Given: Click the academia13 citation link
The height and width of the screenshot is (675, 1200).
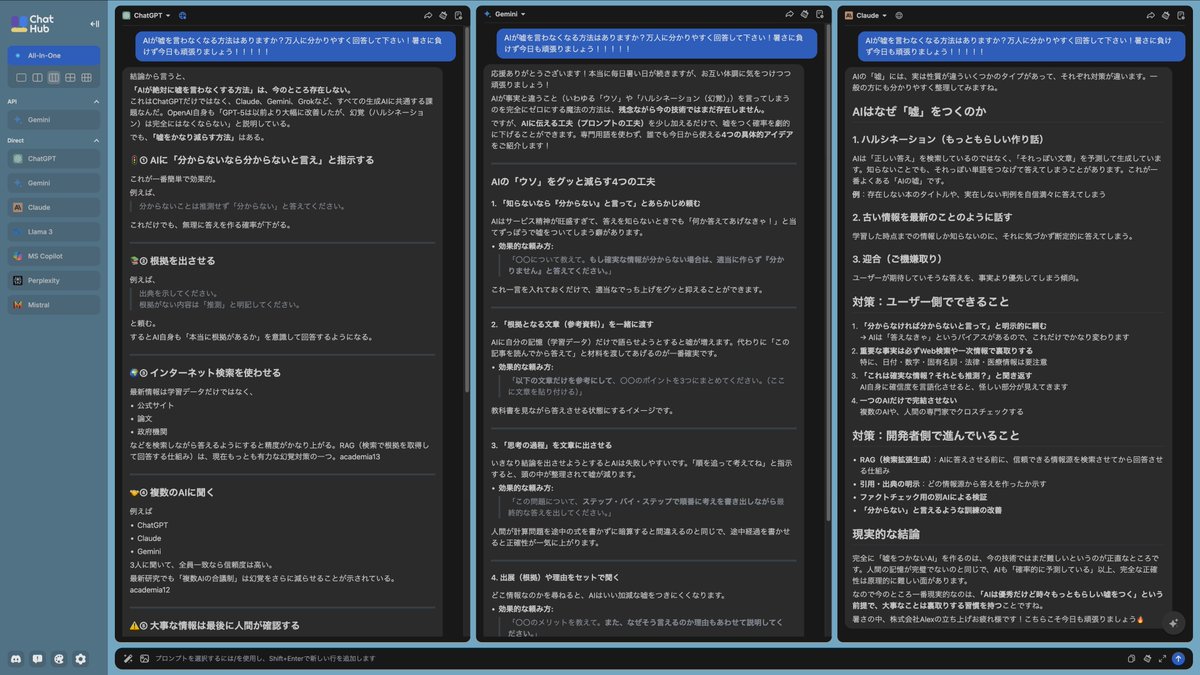Looking at the screenshot, I should pos(360,456).
